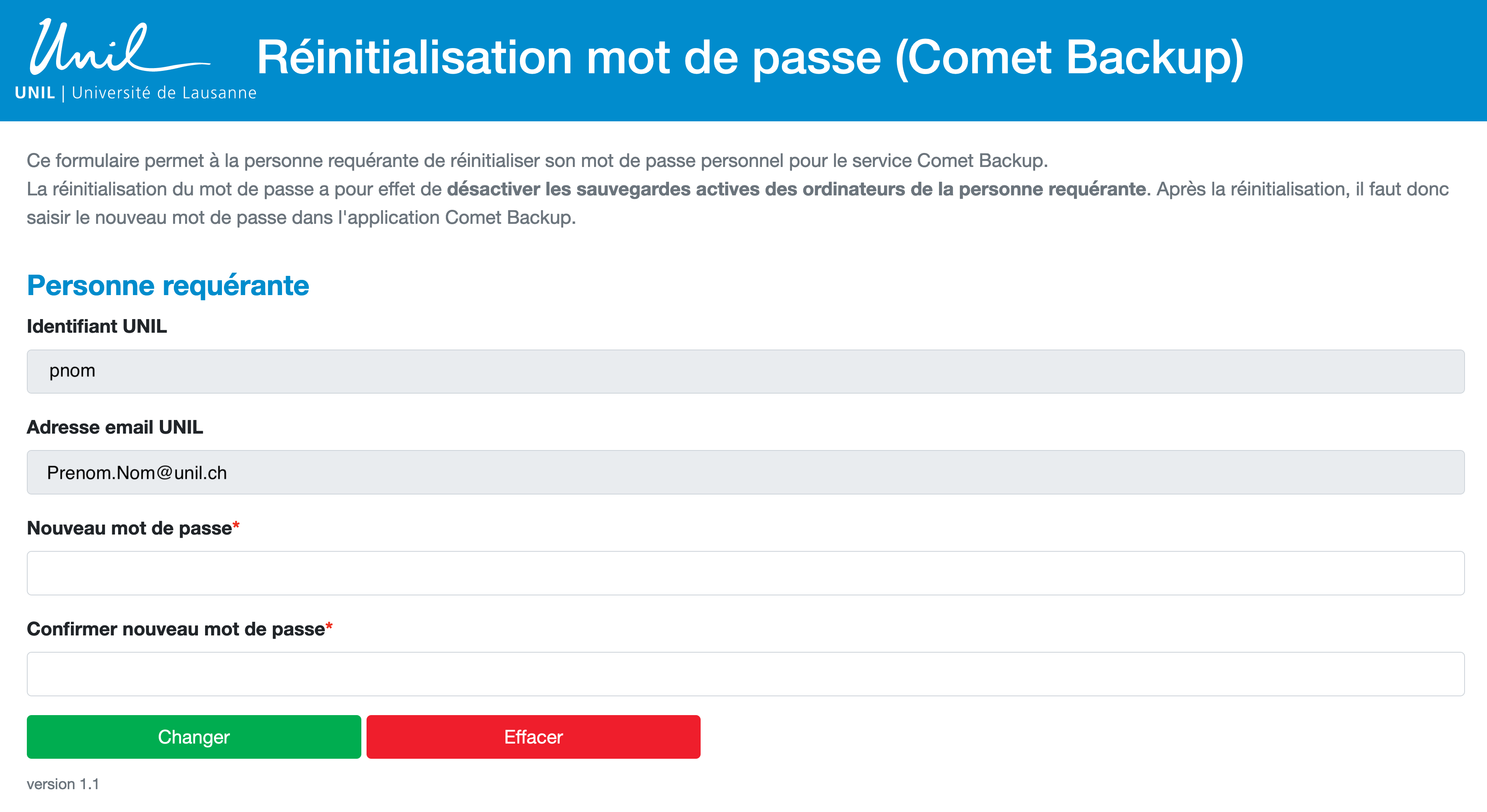
Task: Click the green Changer button
Action: [193, 736]
